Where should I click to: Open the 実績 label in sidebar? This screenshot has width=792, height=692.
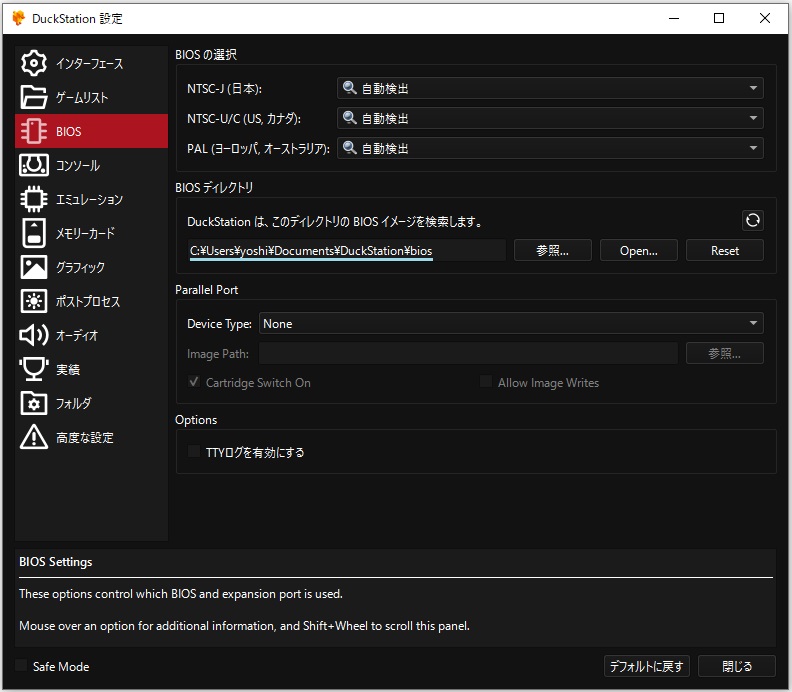(68, 370)
